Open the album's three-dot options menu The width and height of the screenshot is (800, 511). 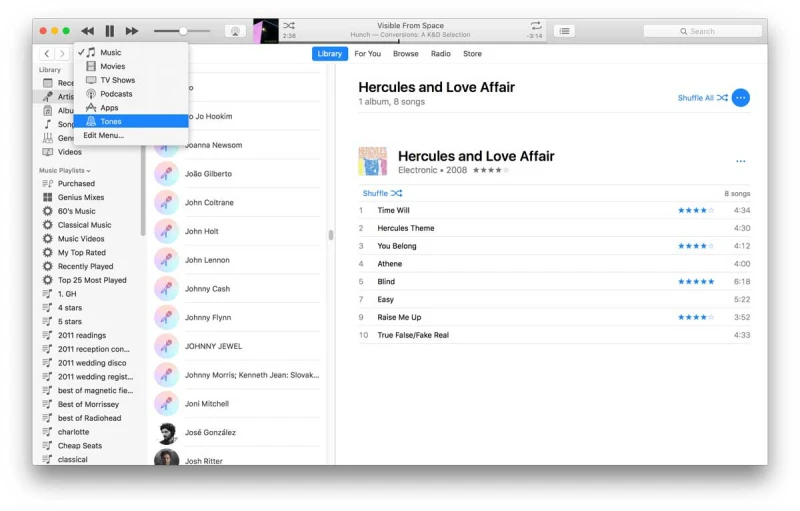pos(740,161)
